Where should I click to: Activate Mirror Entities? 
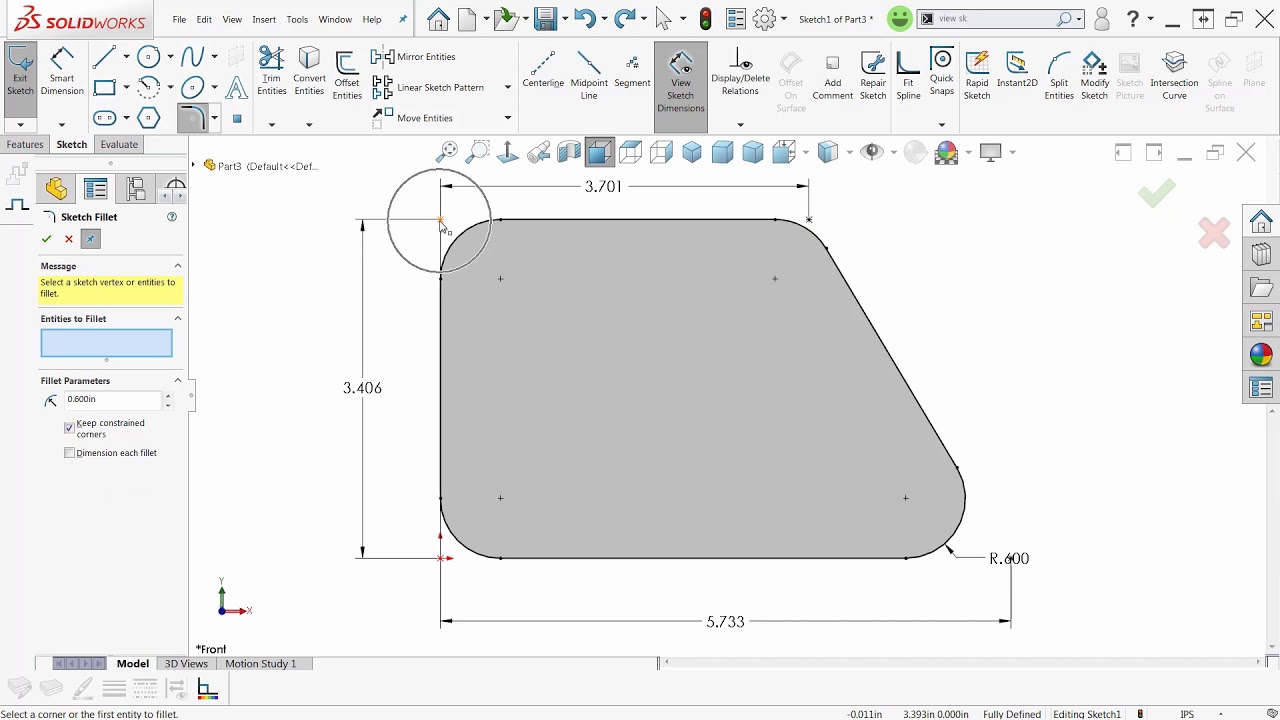pos(414,57)
